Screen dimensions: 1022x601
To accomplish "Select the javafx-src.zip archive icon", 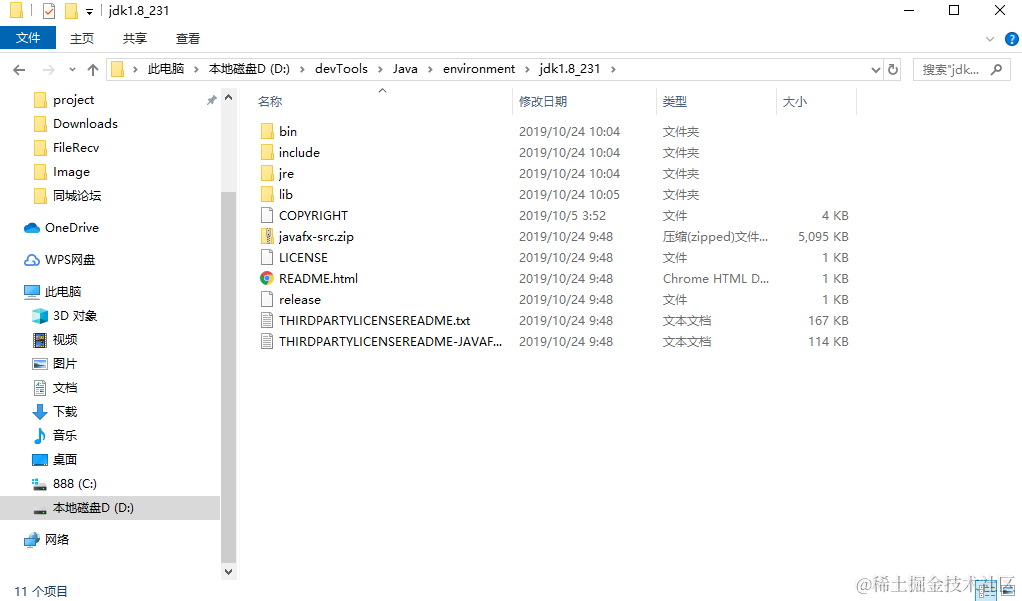I will 267,237.
